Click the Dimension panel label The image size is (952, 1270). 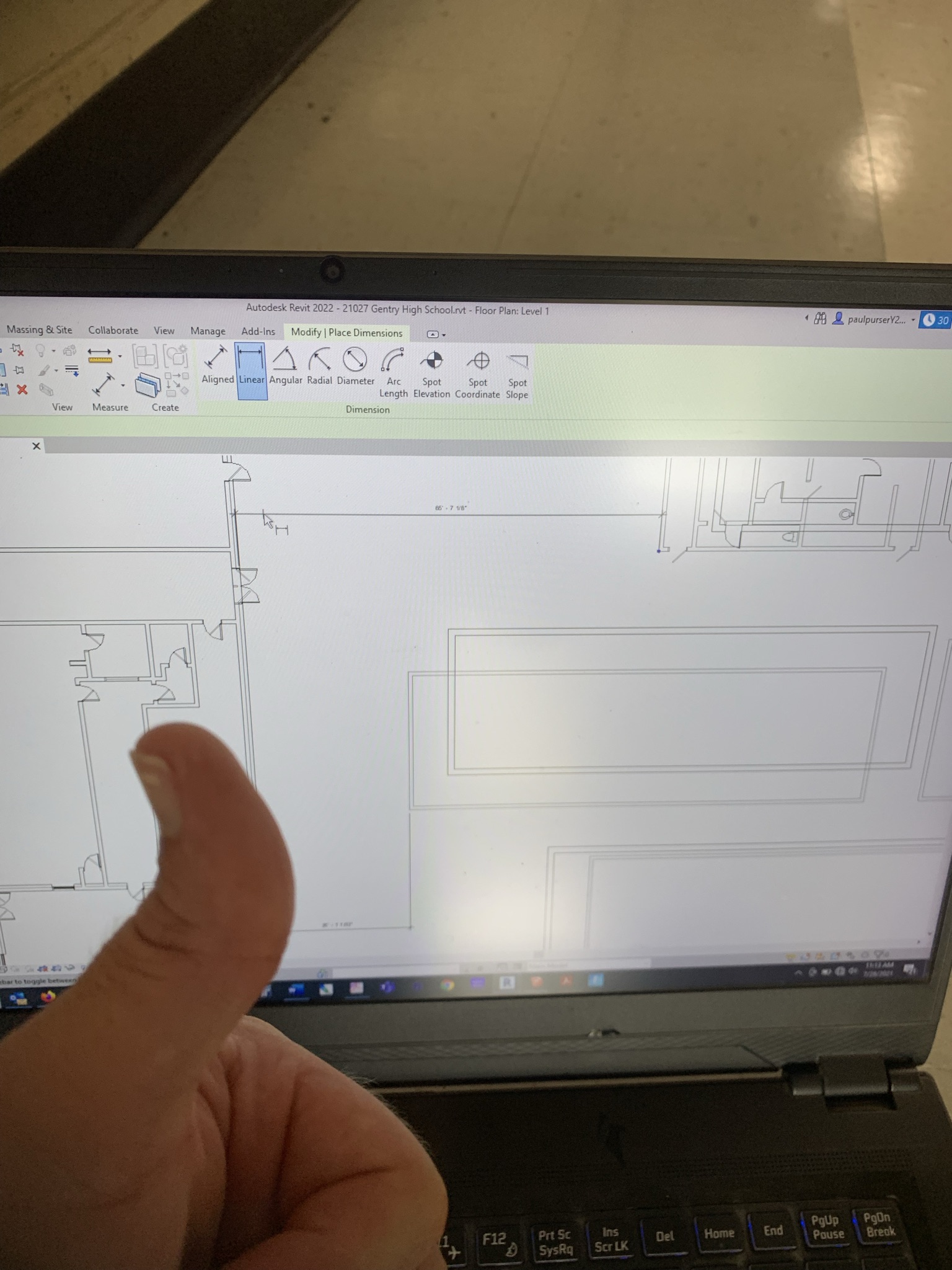coord(368,410)
